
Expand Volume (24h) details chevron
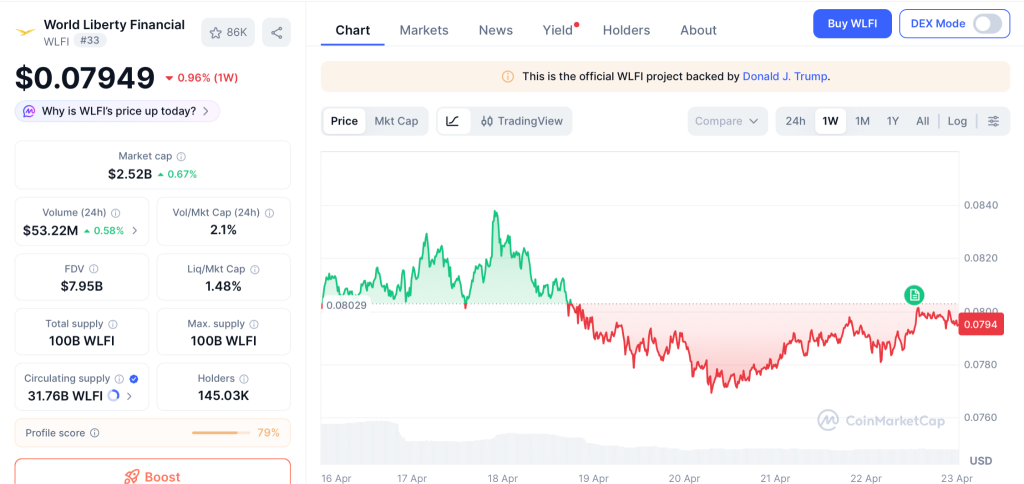point(135,231)
